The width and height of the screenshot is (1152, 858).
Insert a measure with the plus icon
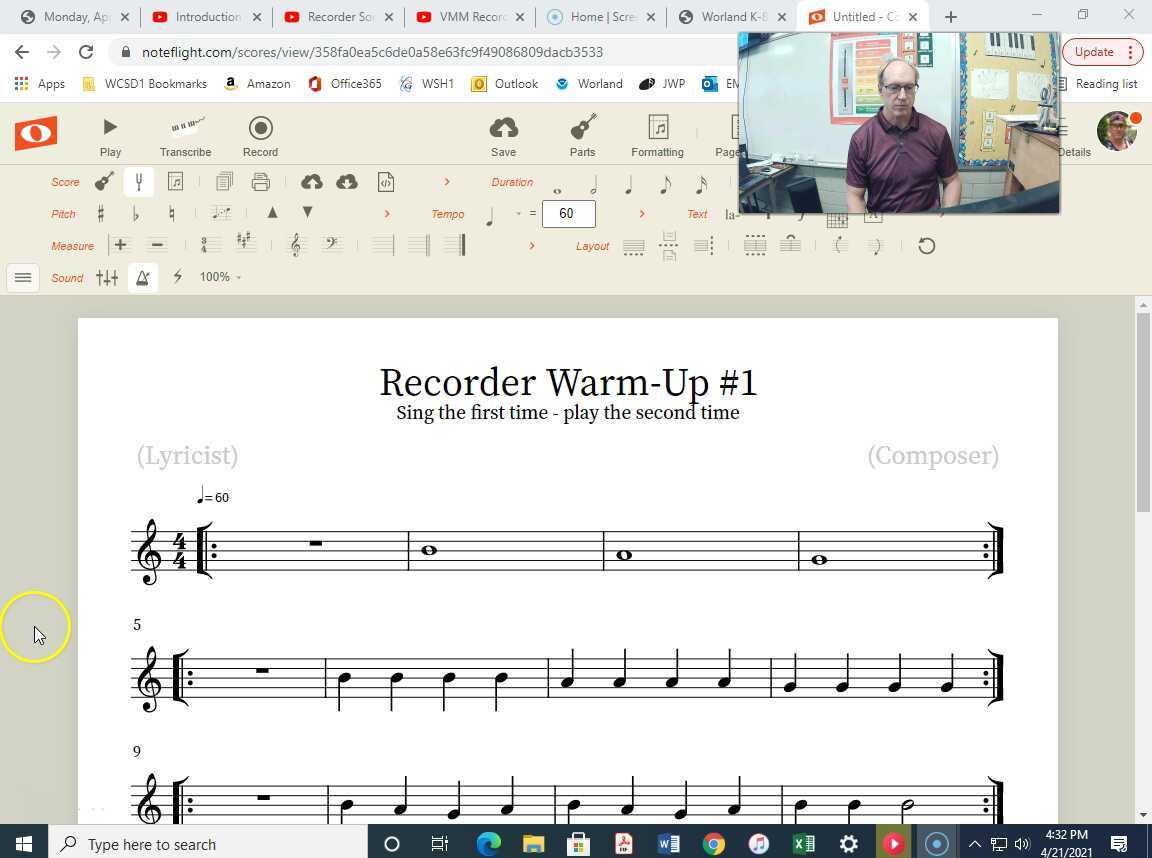(120, 245)
